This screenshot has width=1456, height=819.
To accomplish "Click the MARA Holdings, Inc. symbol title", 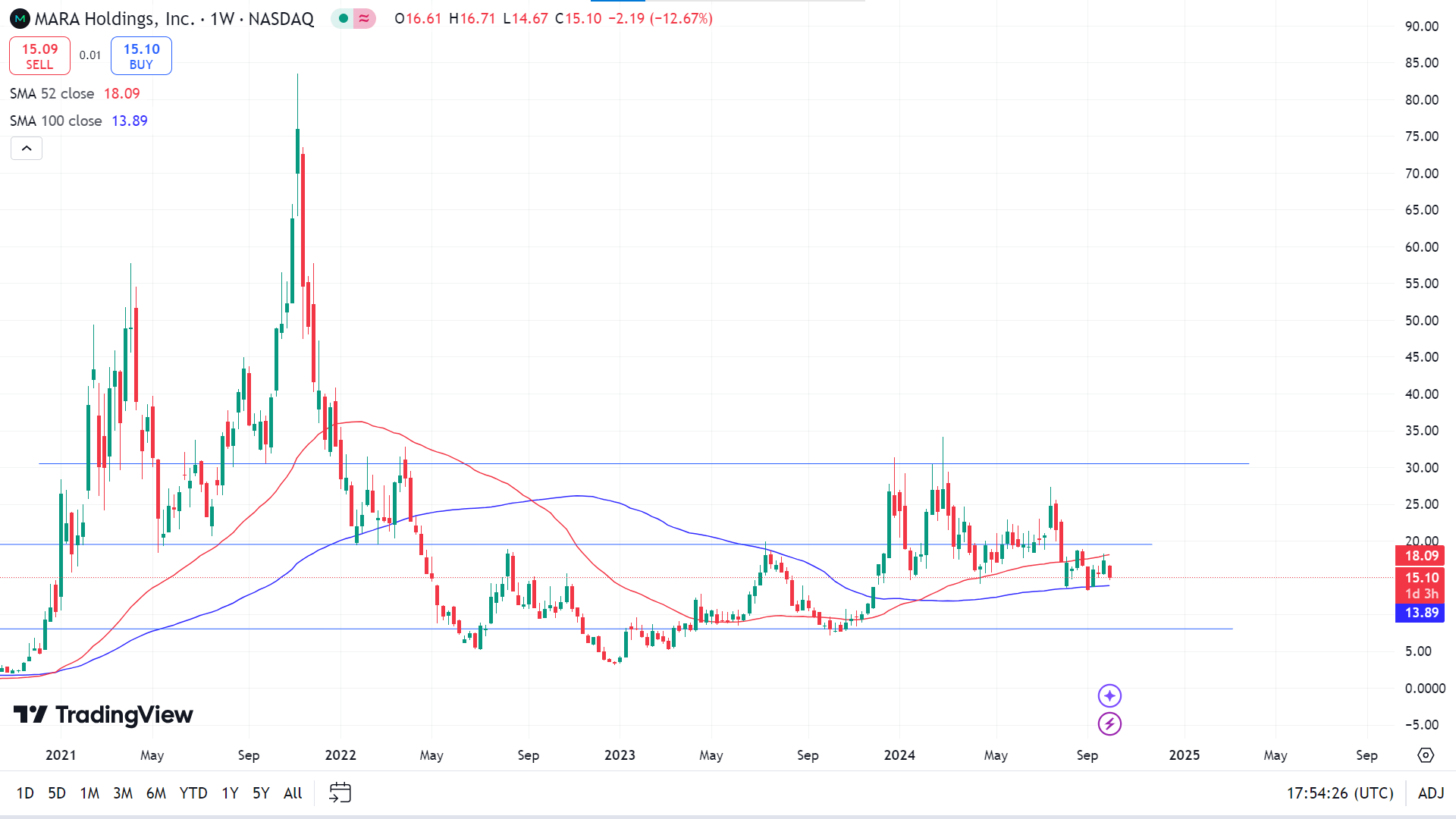I will click(x=115, y=18).
